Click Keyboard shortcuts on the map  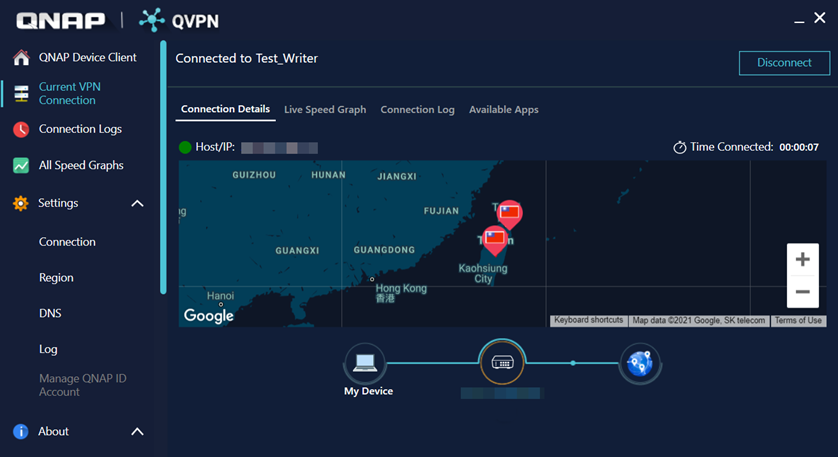coord(588,320)
